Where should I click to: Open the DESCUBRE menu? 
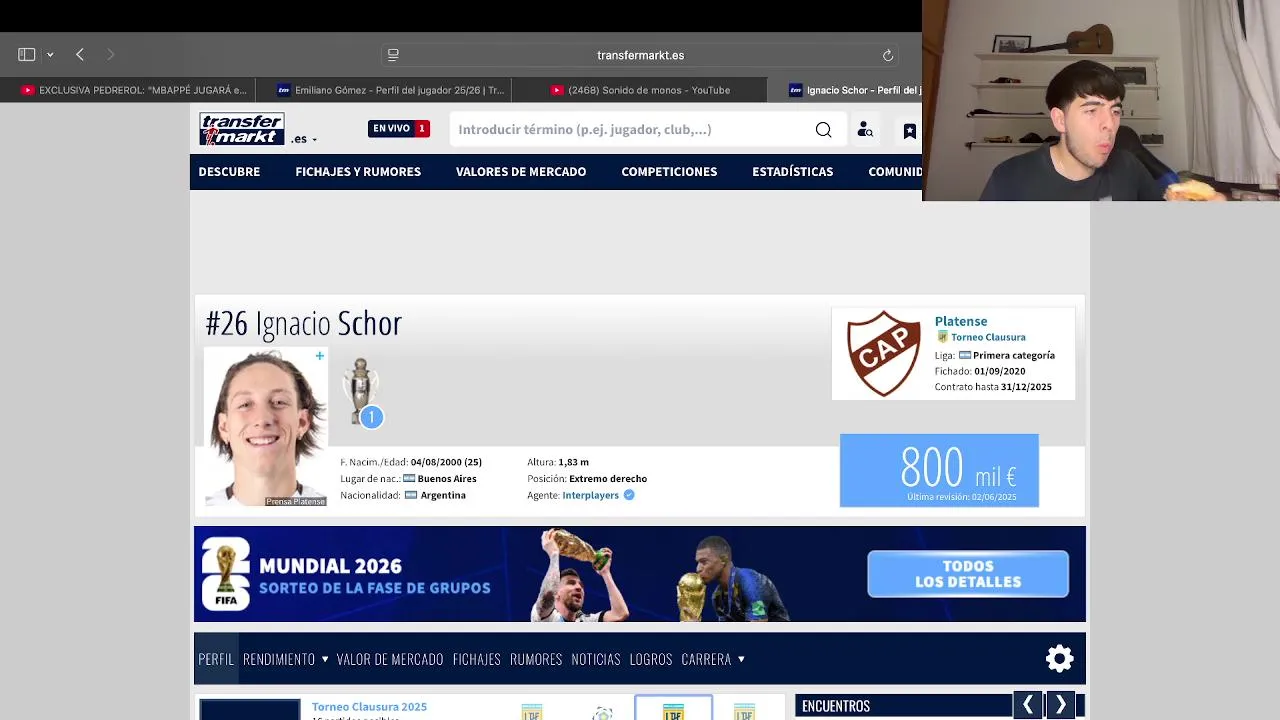coord(229,172)
